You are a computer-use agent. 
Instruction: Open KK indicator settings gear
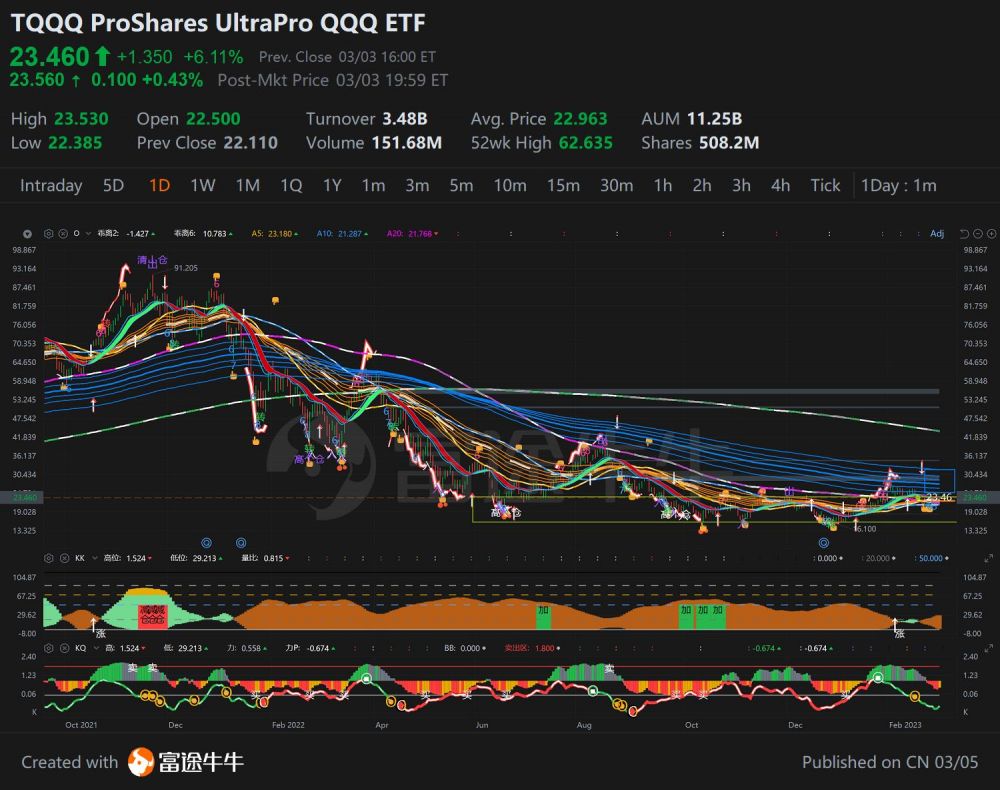point(50,558)
